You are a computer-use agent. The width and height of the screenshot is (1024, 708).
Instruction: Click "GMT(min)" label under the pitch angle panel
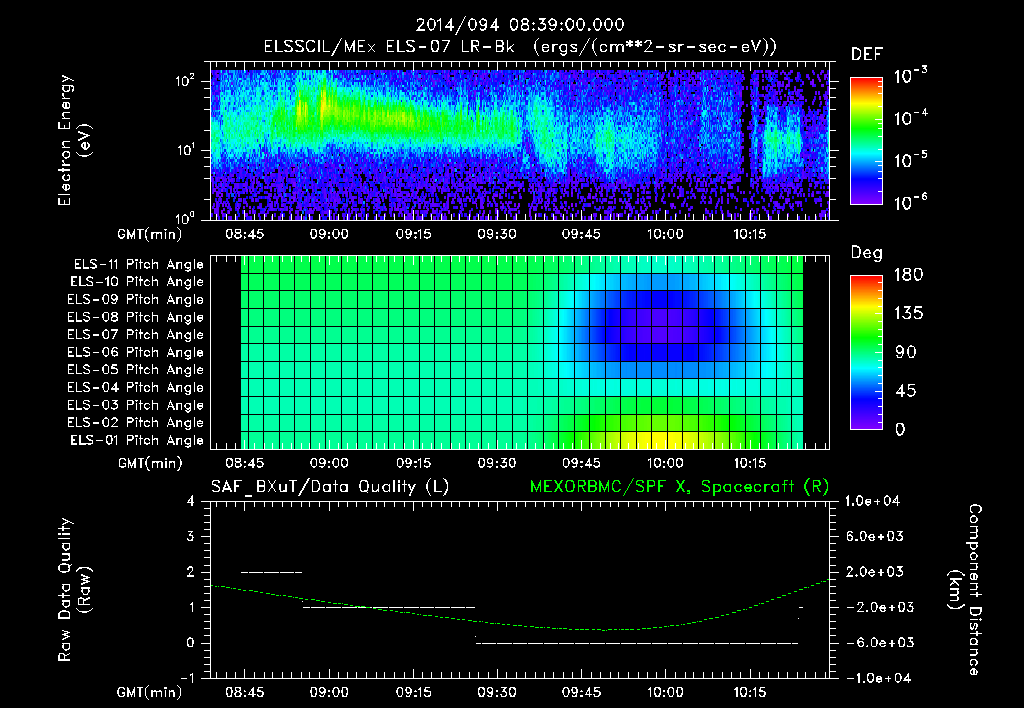click(150, 464)
